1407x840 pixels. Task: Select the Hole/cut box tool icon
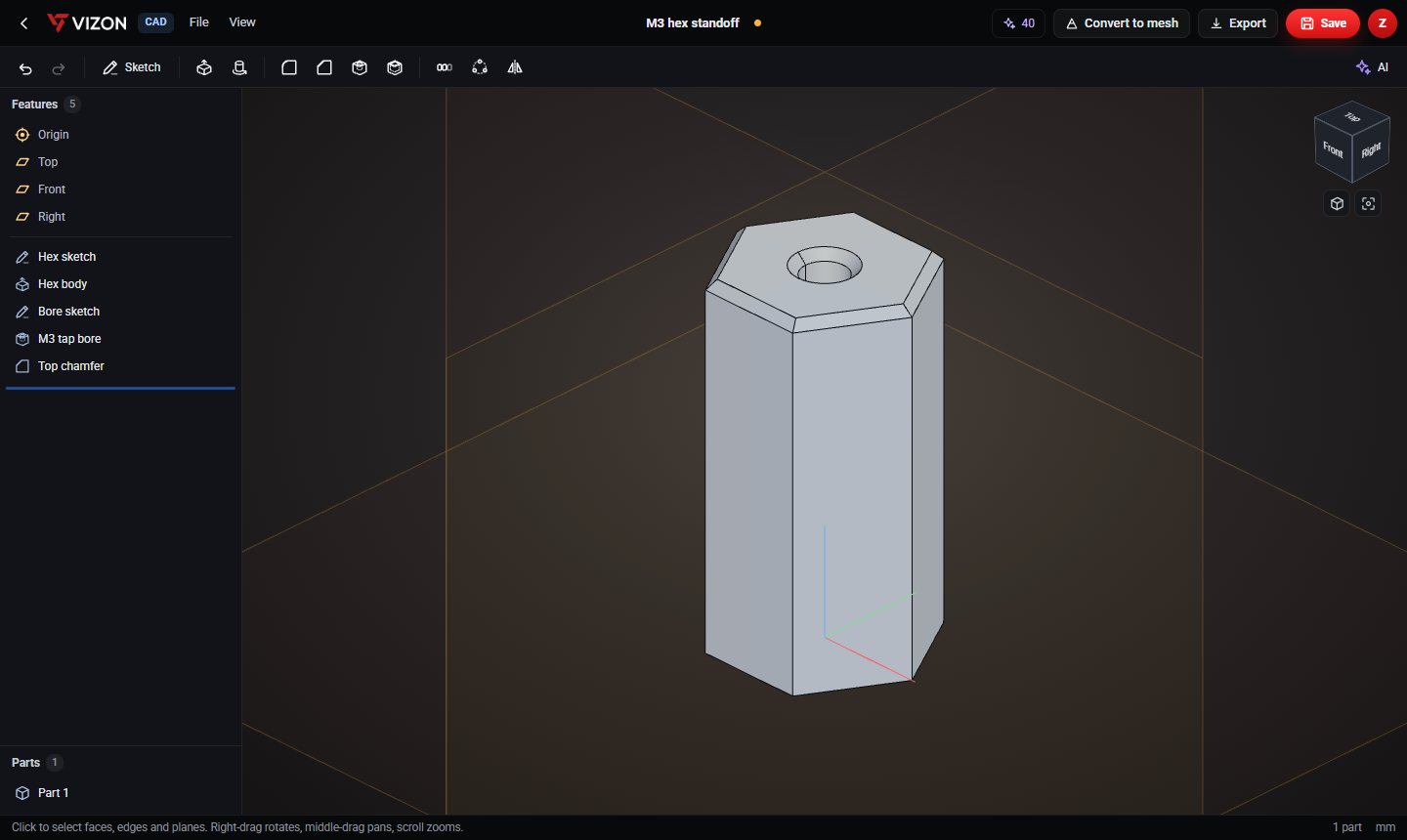point(360,67)
